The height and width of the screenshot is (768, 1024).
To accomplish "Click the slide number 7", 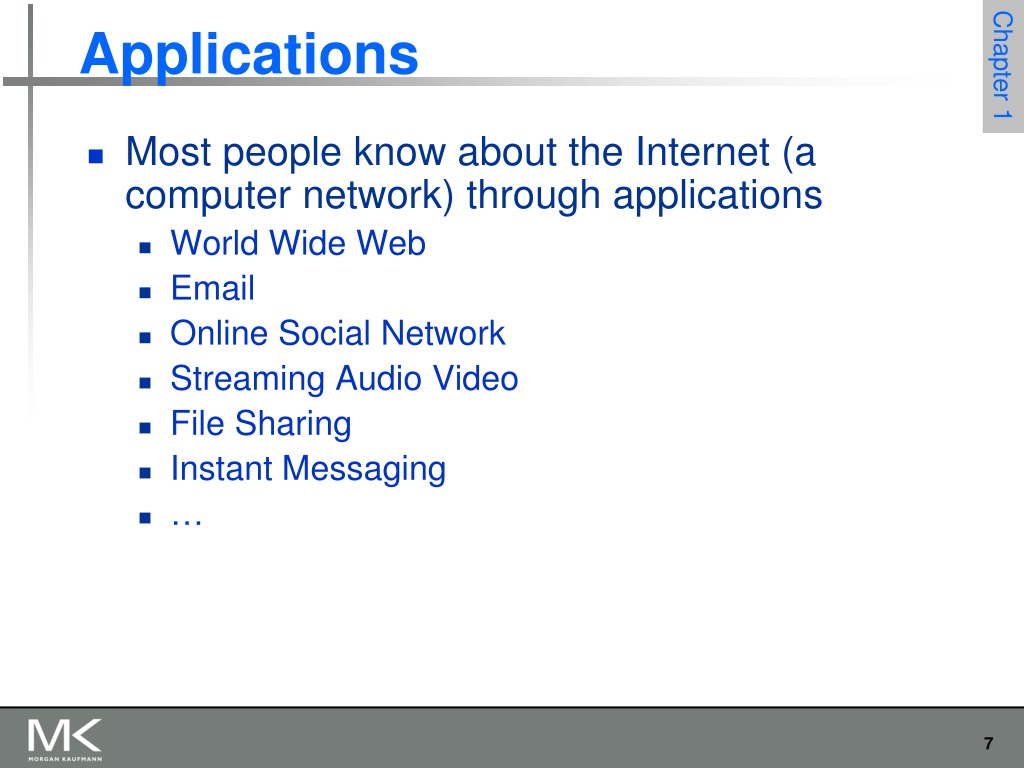I will point(988,743).
